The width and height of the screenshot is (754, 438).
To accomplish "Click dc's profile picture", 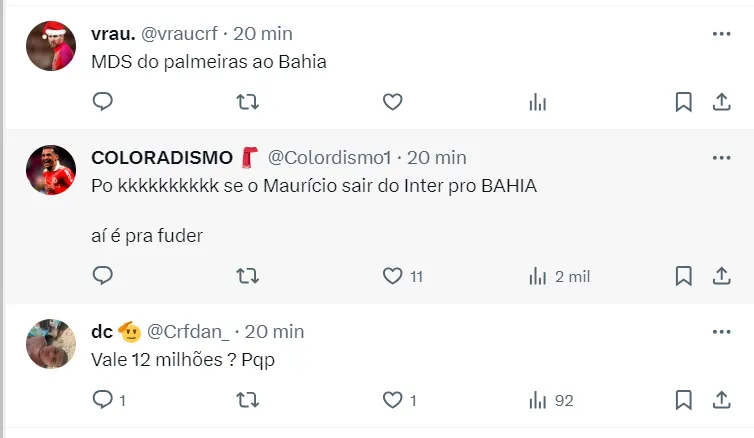I will pos(51,343).
